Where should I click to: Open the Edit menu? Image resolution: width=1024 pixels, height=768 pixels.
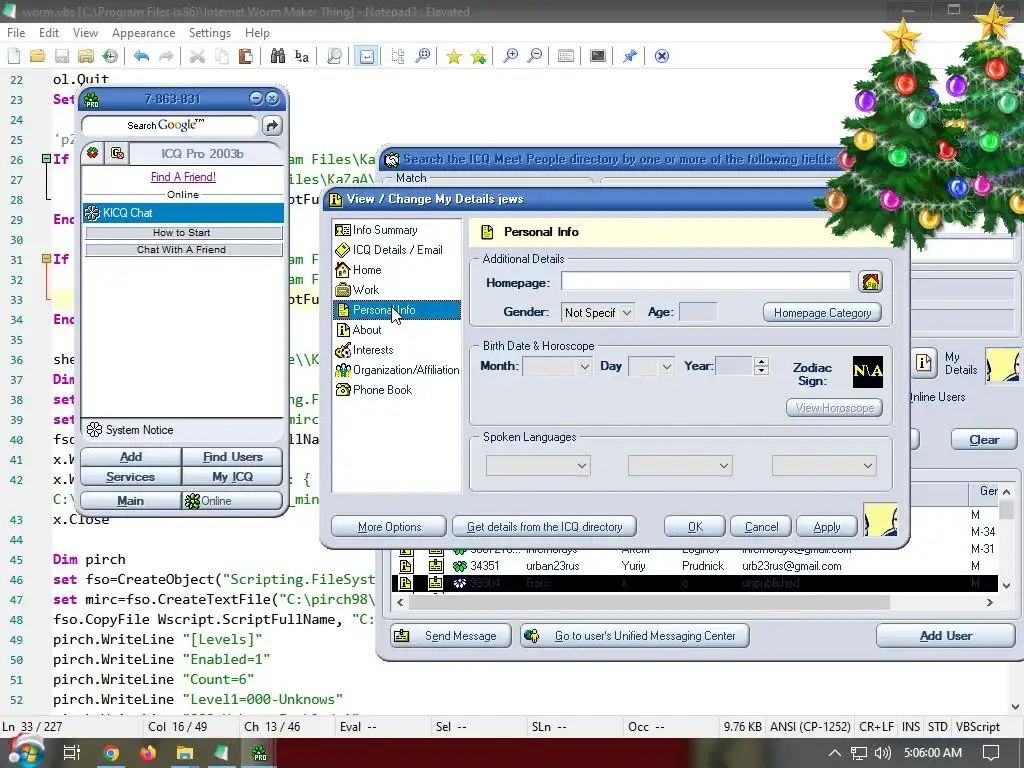(x=48, y=33)
